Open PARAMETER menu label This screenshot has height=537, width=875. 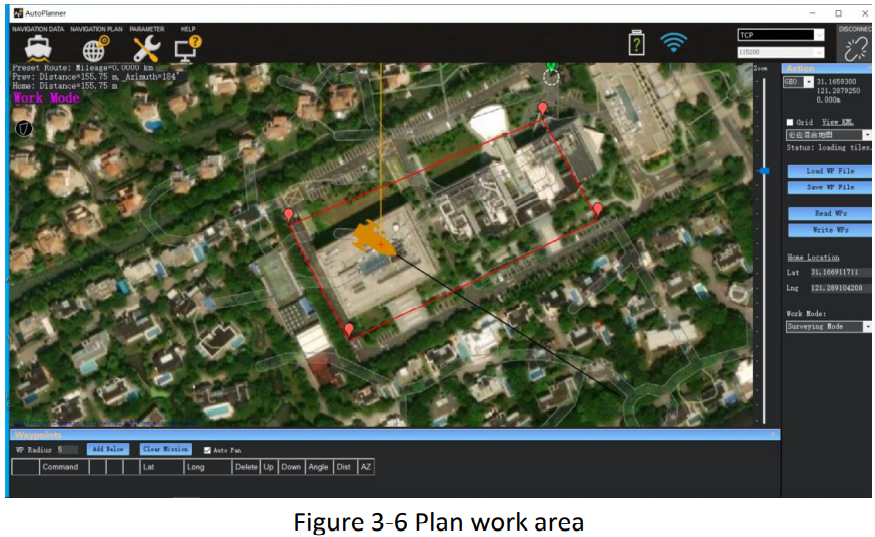[x=147, y=29]
